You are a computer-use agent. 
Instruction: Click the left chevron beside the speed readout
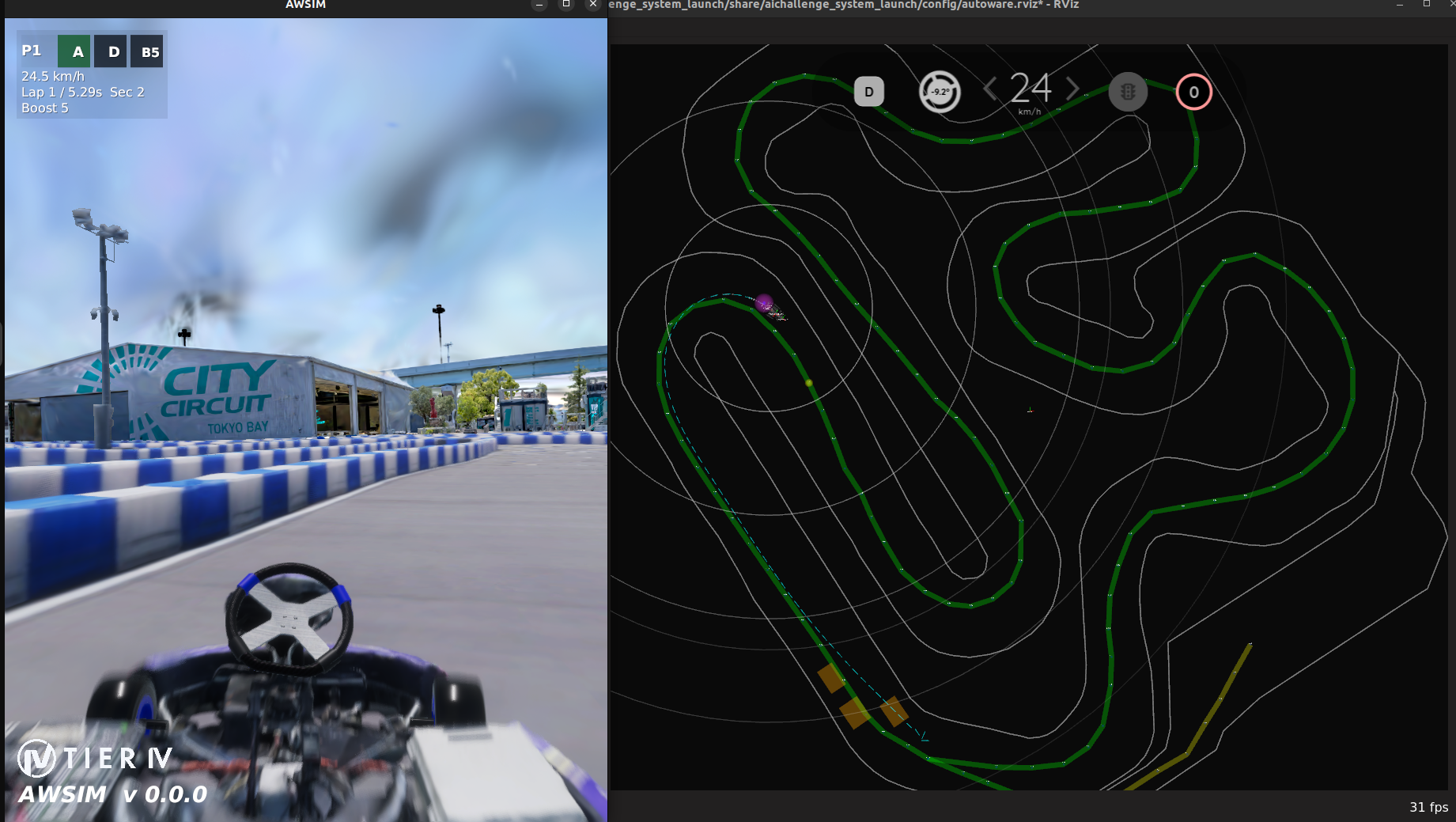coord(989,89)
